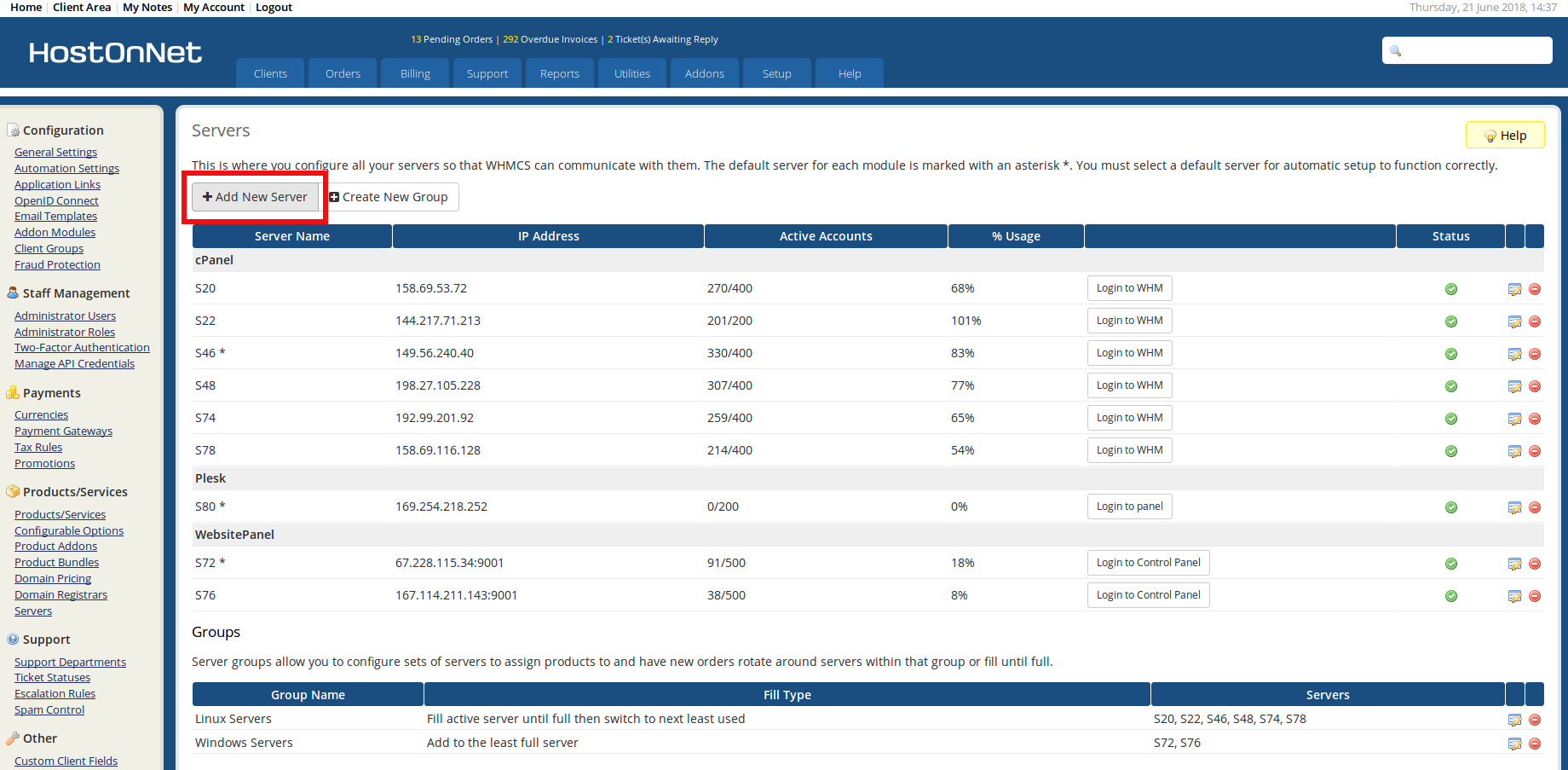Screen dimensions: 1568x770
Task: Delete the Windows Servers group
Action: 1535,744
